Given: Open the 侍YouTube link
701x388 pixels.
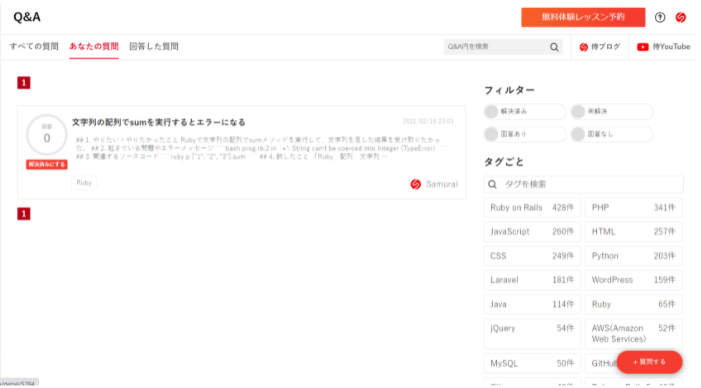Looking at the screenshot, I should (x=663, y=47).
